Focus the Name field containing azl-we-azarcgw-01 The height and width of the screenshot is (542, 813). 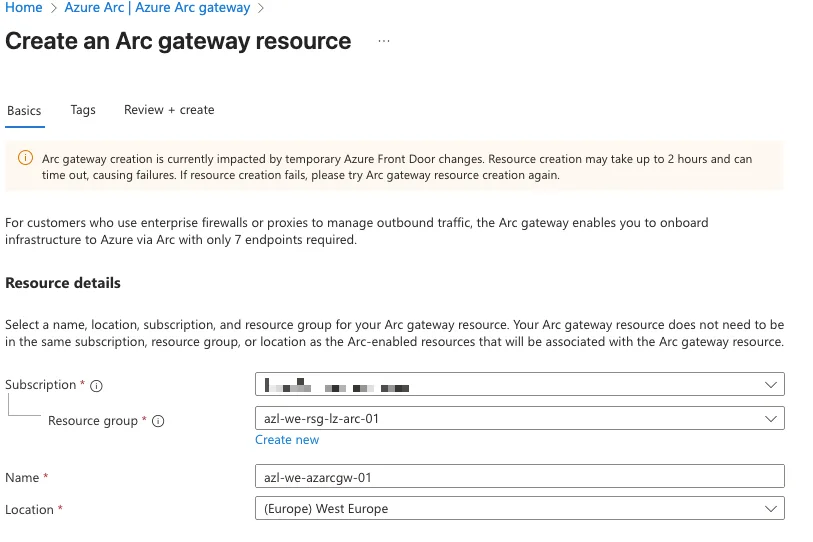point(519,478)
